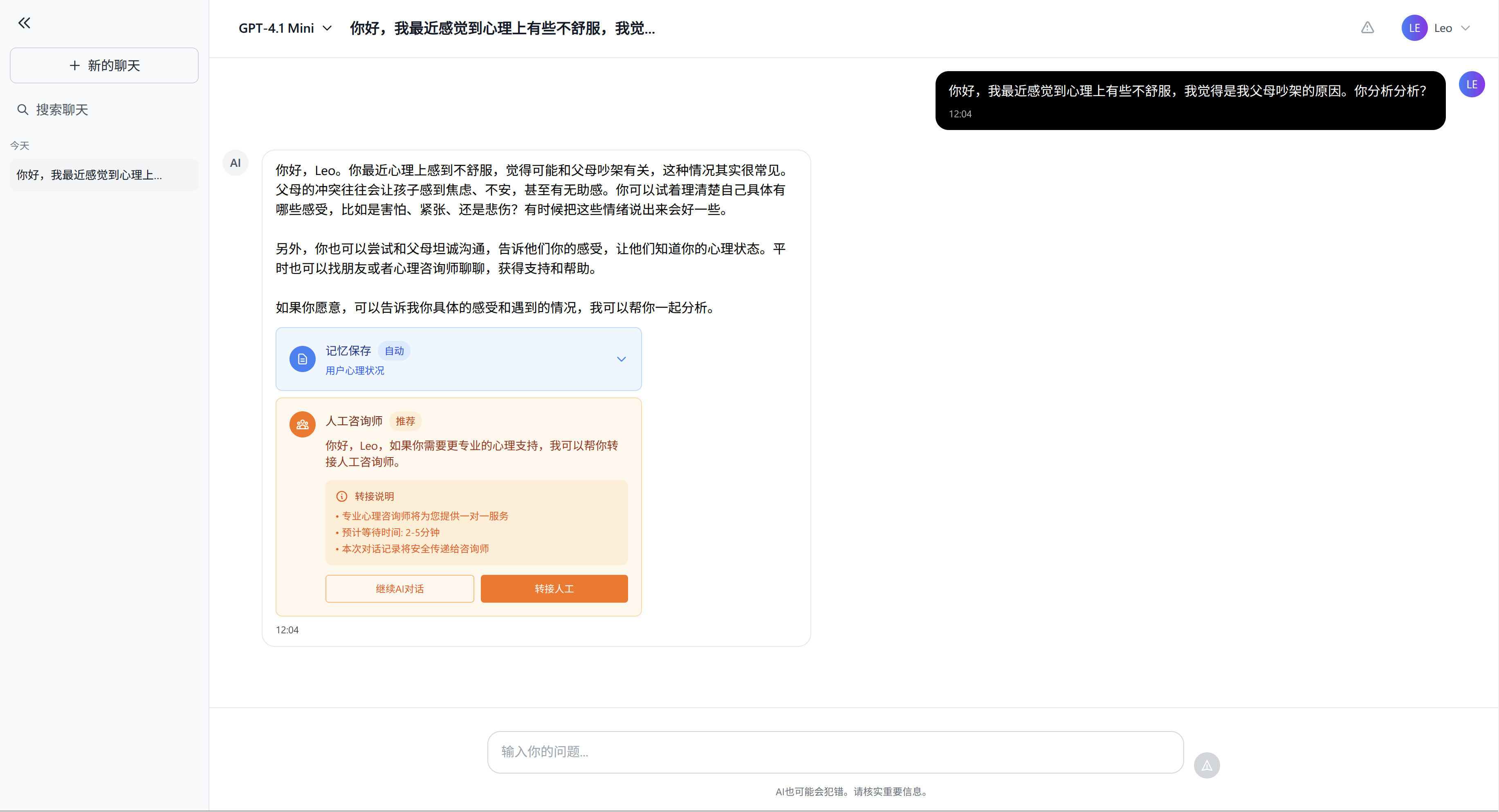Image resolution: width=1499 pixels, height=812 pixels.
Task: Click the 继续AI对话 button
Action: pos(400,588)
